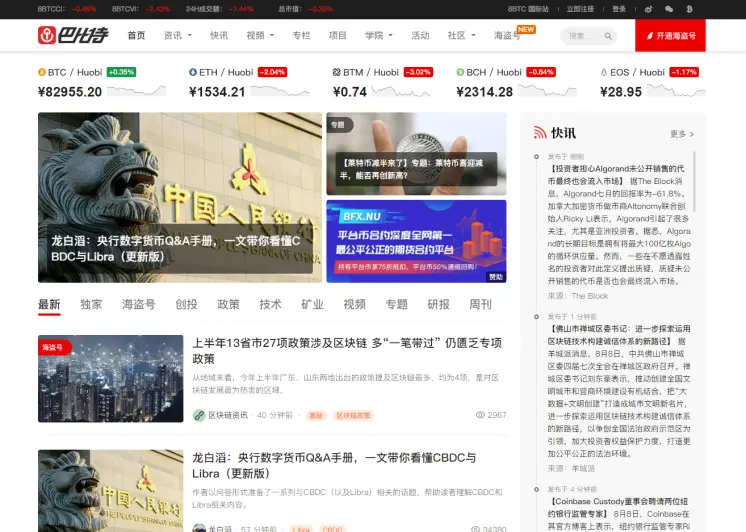Click the 区块链资讯 author name

tap(228, 415)
